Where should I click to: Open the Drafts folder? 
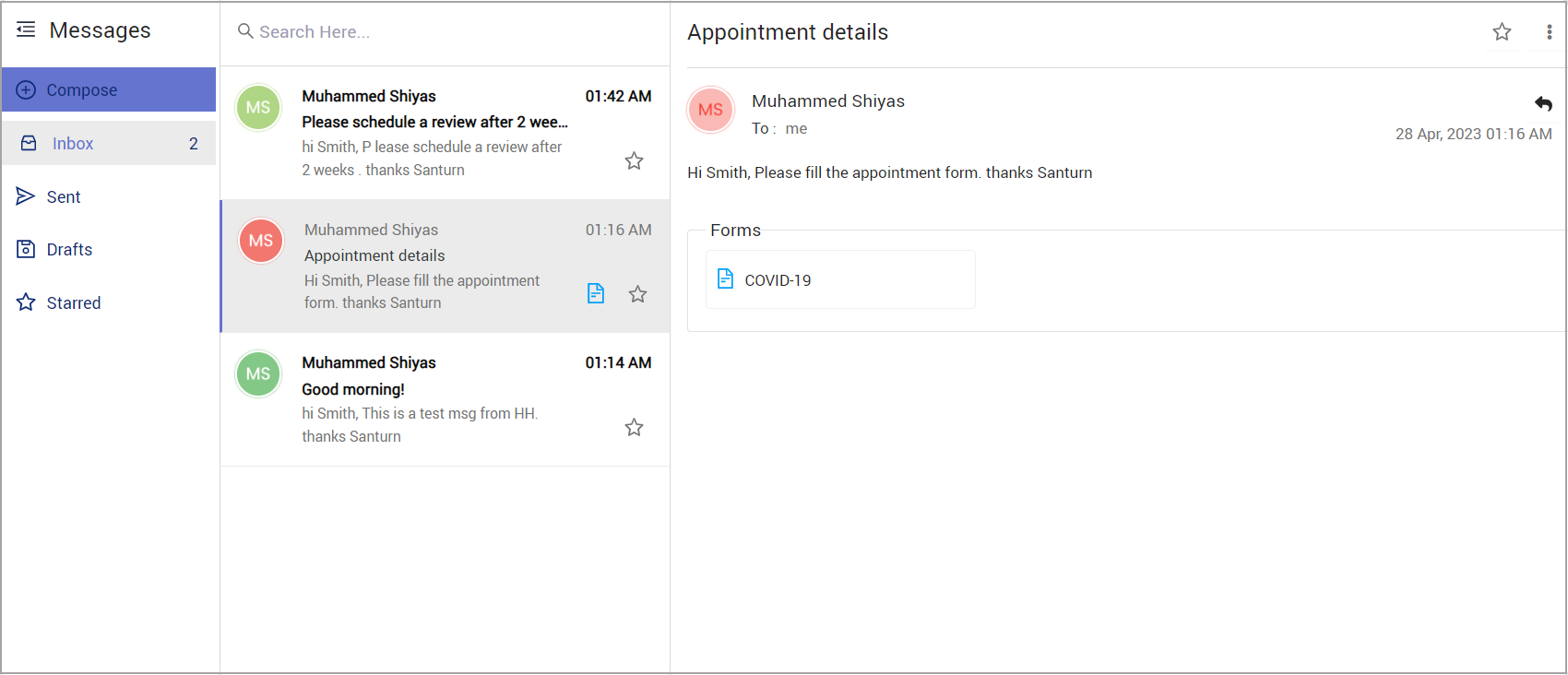tap(69, 250)
